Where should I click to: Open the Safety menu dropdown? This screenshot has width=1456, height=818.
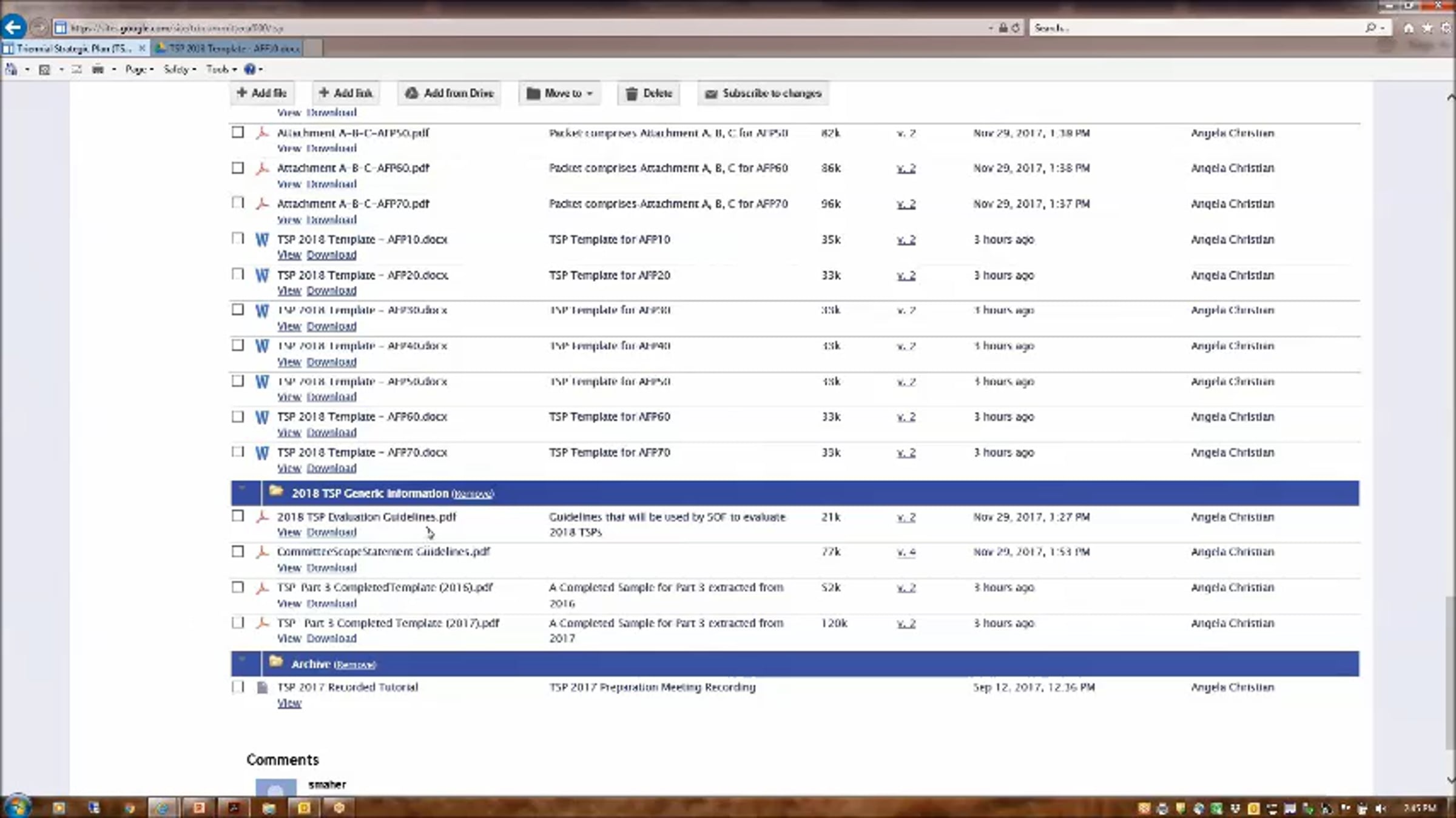click(180, 69)
